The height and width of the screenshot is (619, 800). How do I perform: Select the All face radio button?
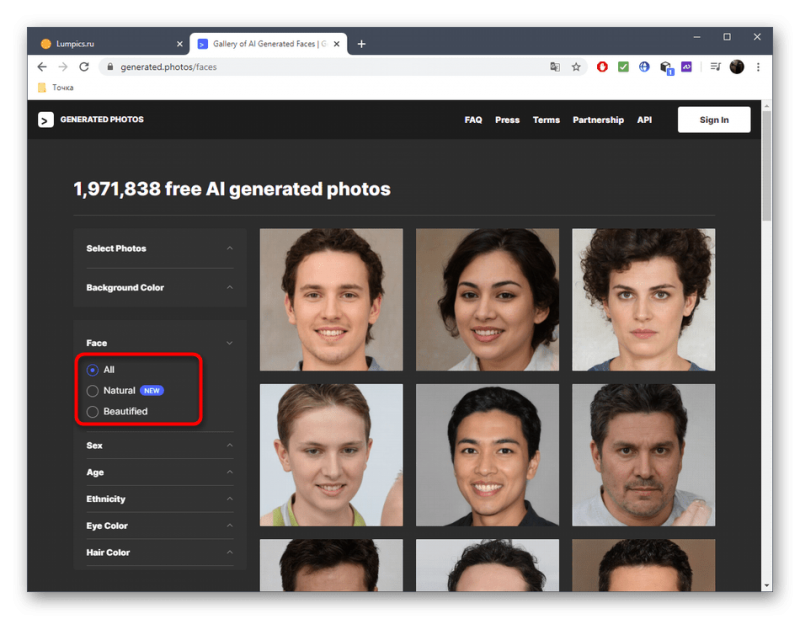pos(92,370)
